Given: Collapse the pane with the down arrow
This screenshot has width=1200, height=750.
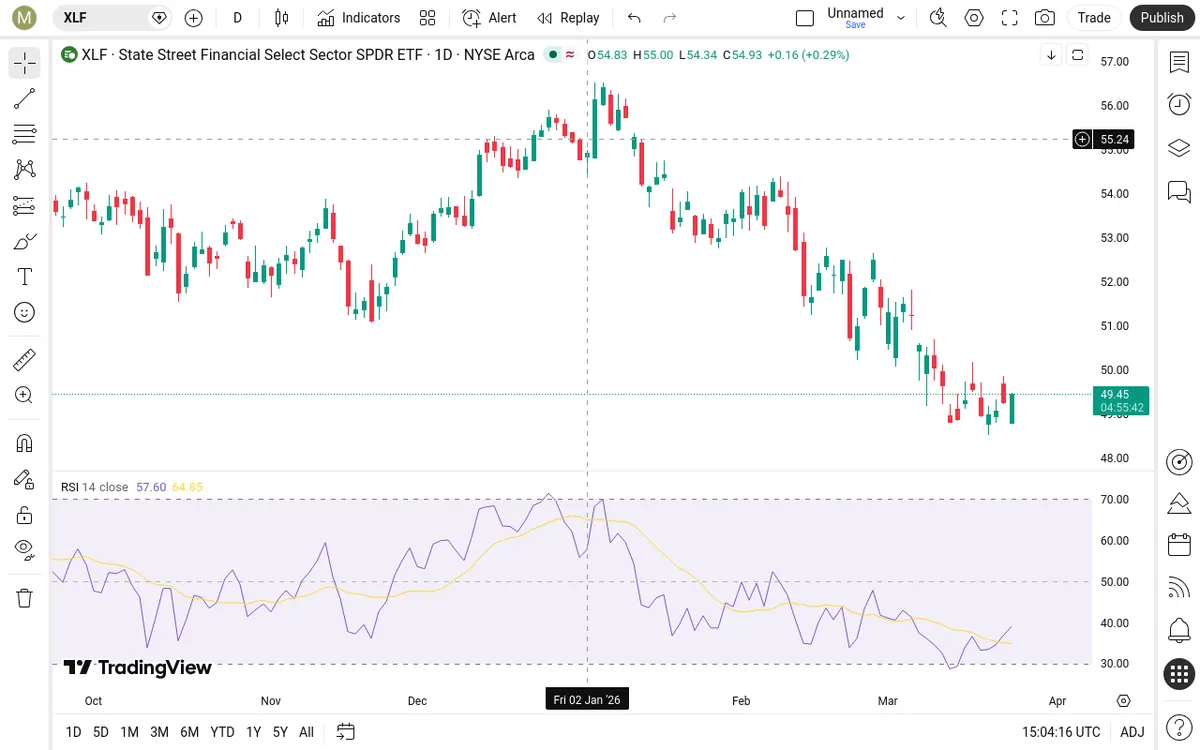Looking at the screenshot, I should pos(1051,55).
